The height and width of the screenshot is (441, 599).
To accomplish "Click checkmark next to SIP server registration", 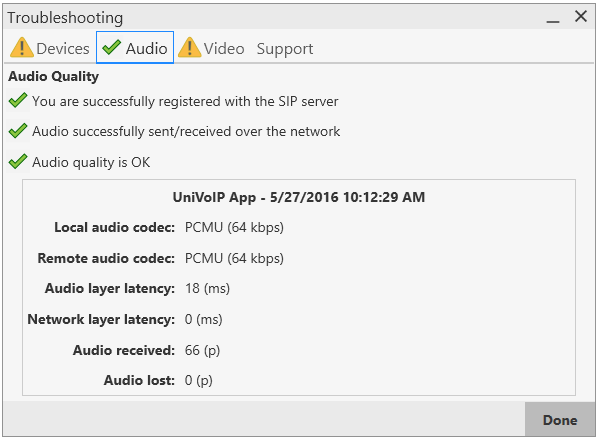I will point(18,101).
